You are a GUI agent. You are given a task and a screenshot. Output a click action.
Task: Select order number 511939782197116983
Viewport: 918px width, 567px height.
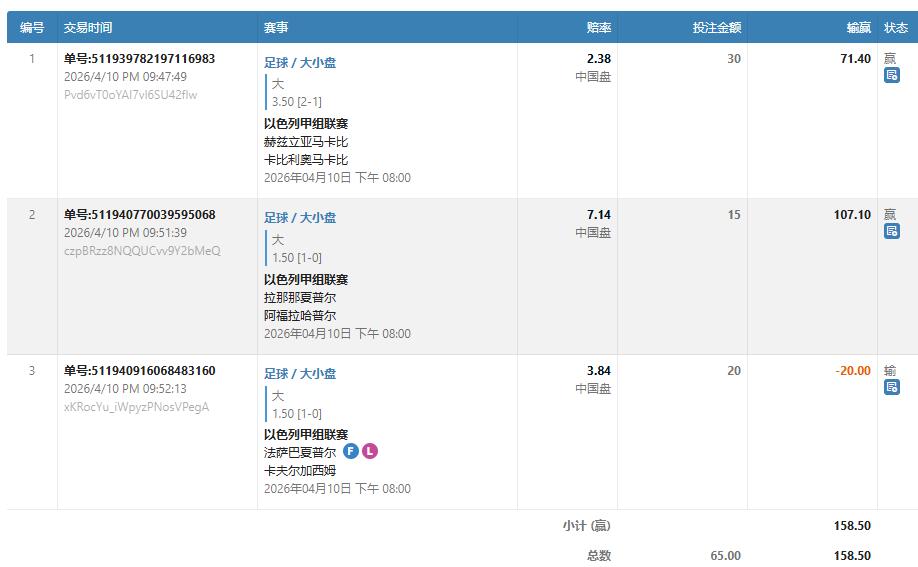(139, 59)
